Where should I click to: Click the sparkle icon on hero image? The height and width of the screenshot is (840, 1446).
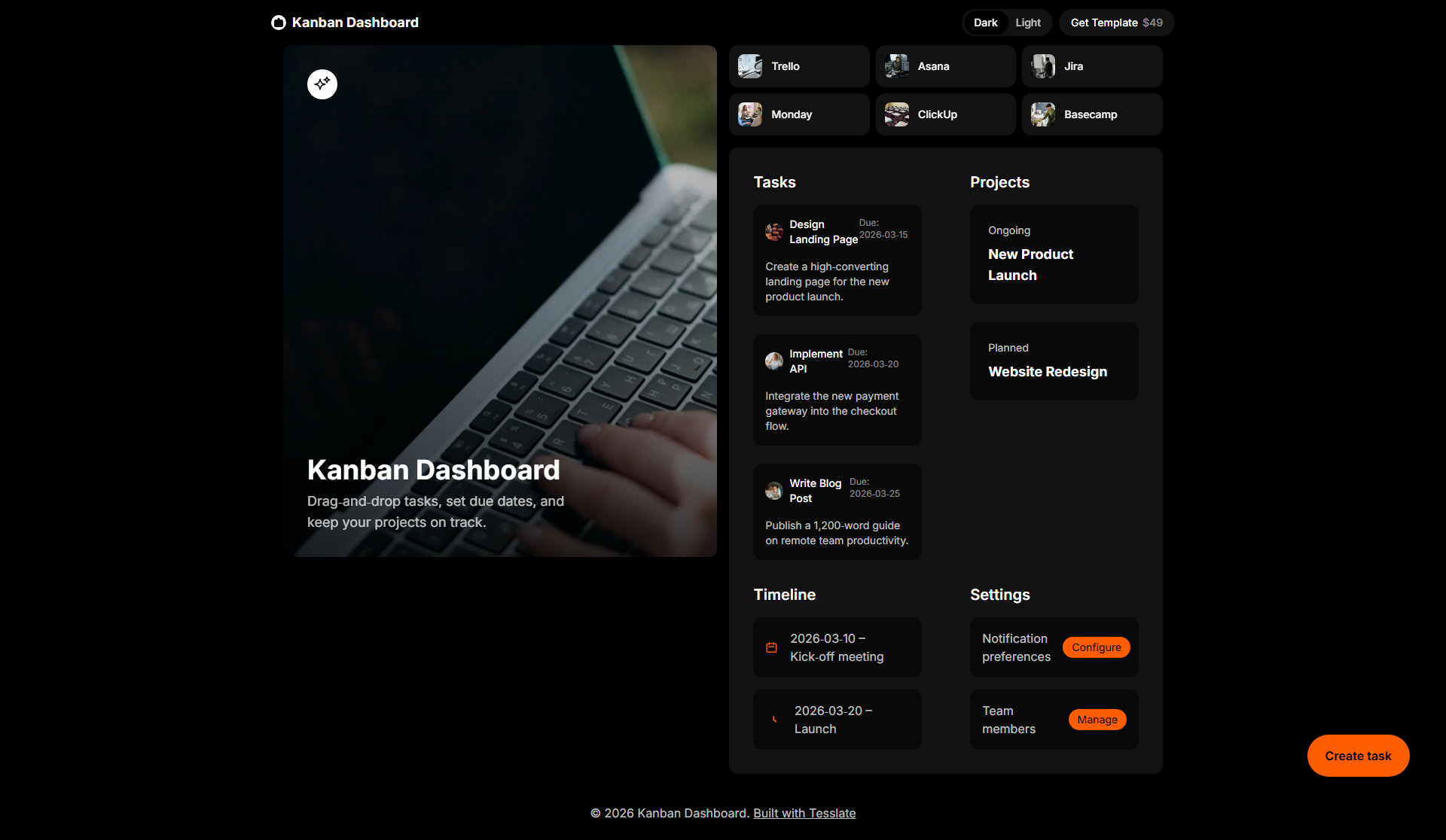[322, 84]
